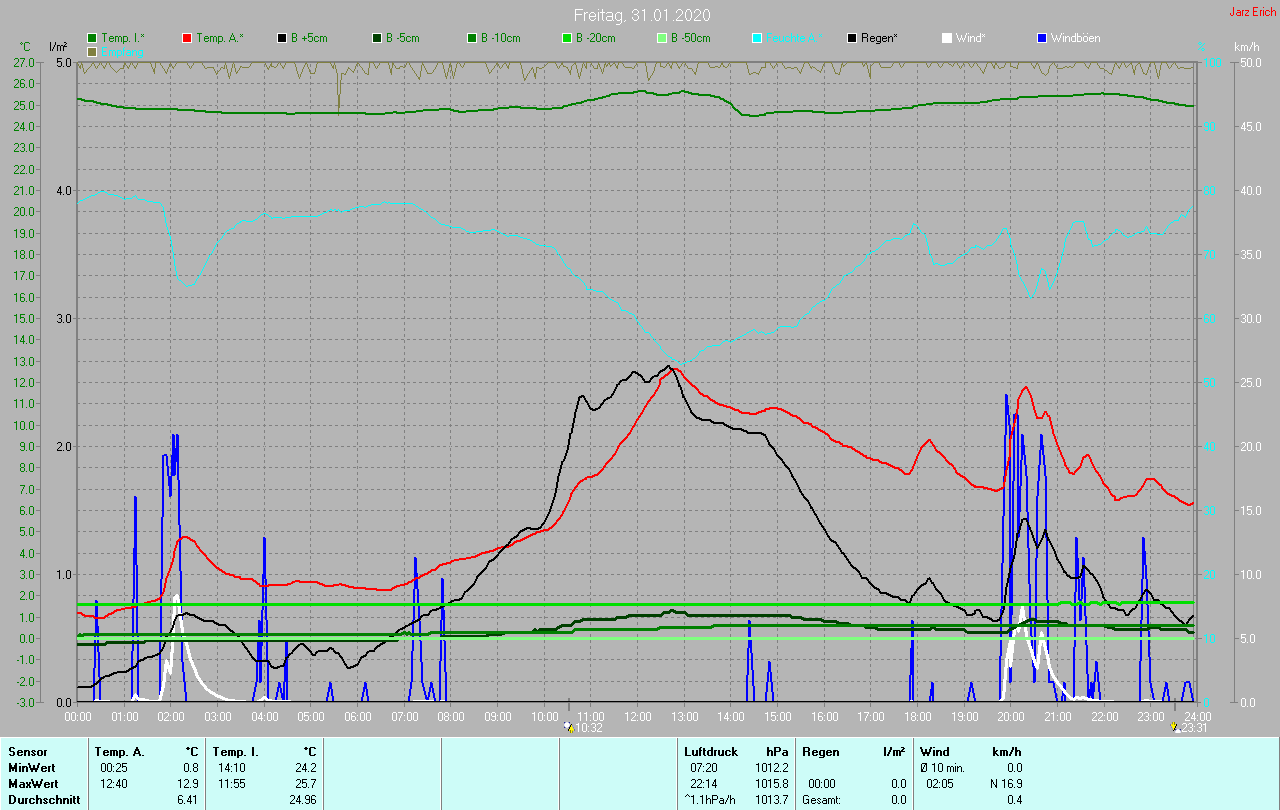Viewport: 1280px width, 810px height.
Task: Click the black B +5cm legend square
Action: [283, 38]
